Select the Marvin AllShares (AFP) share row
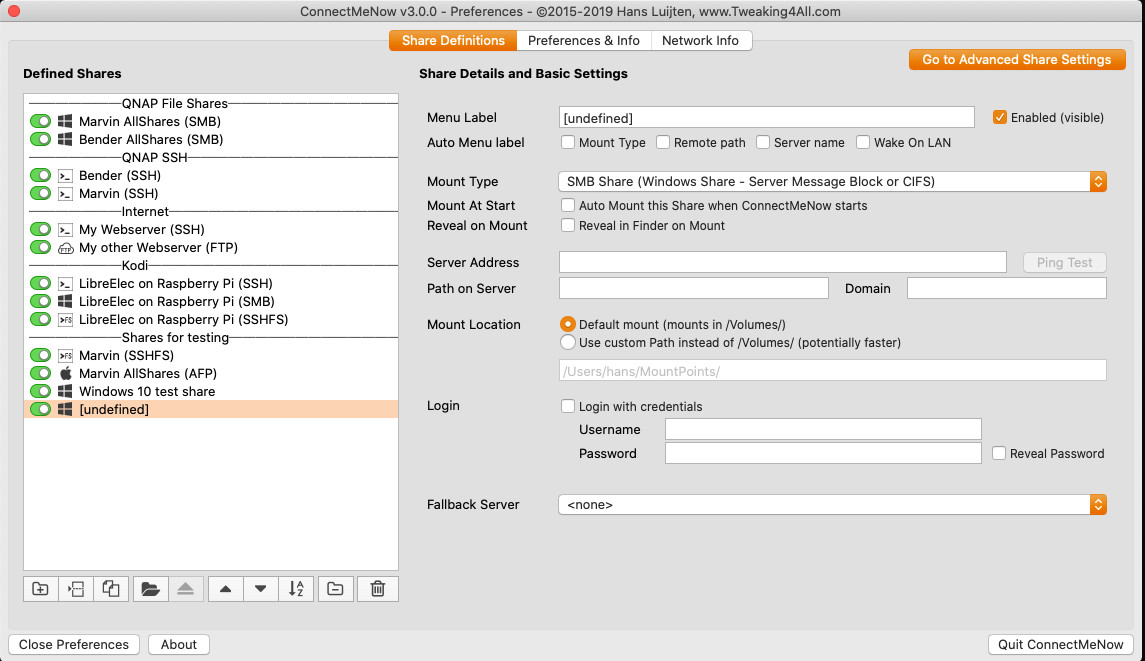 211,373
